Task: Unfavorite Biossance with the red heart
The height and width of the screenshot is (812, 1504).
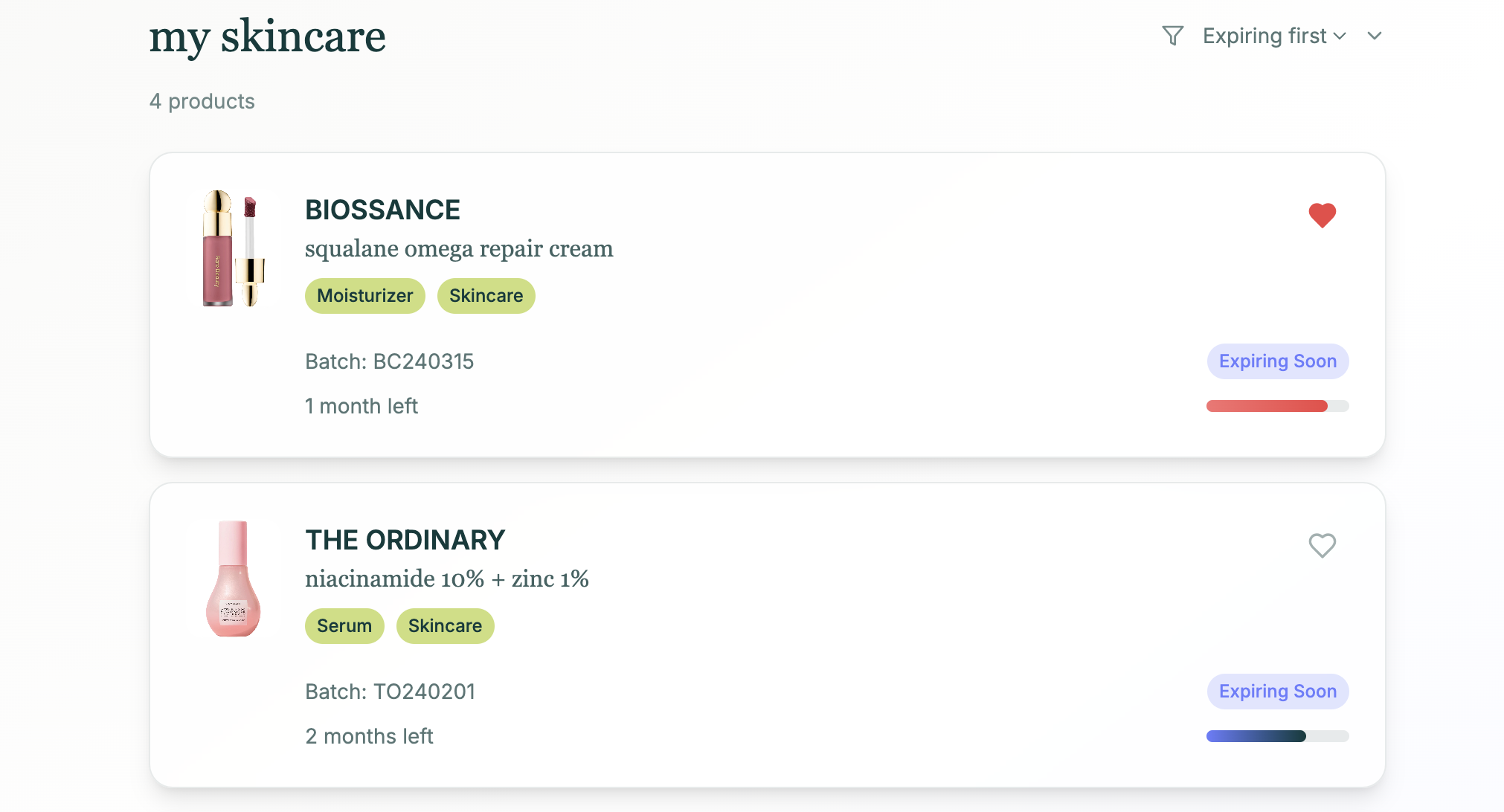Action: tap(1323, 216)
